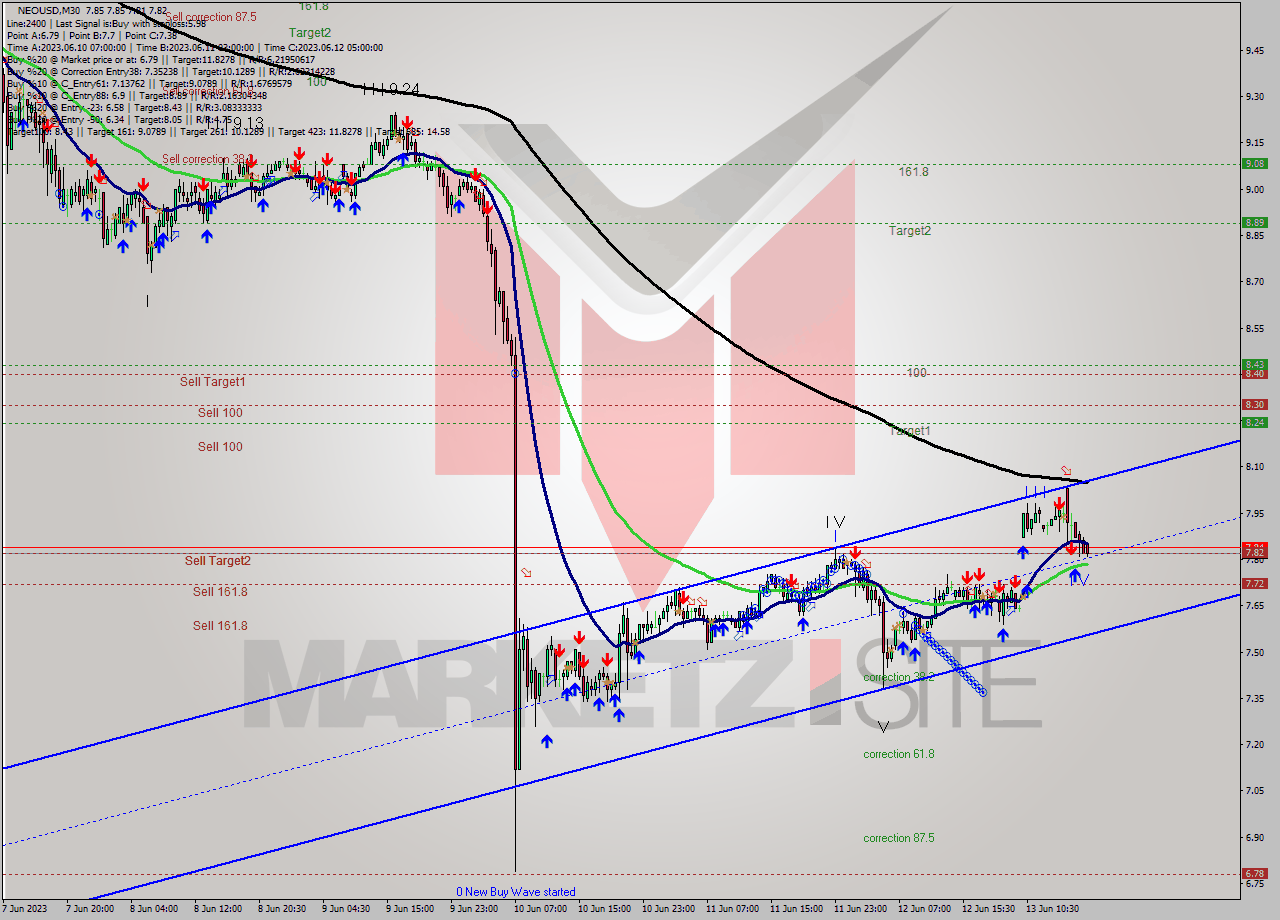The width and height of the screenshot is (1280, 920).
Task: Click the 8.70 price axis value
Action: (1257, 282)
